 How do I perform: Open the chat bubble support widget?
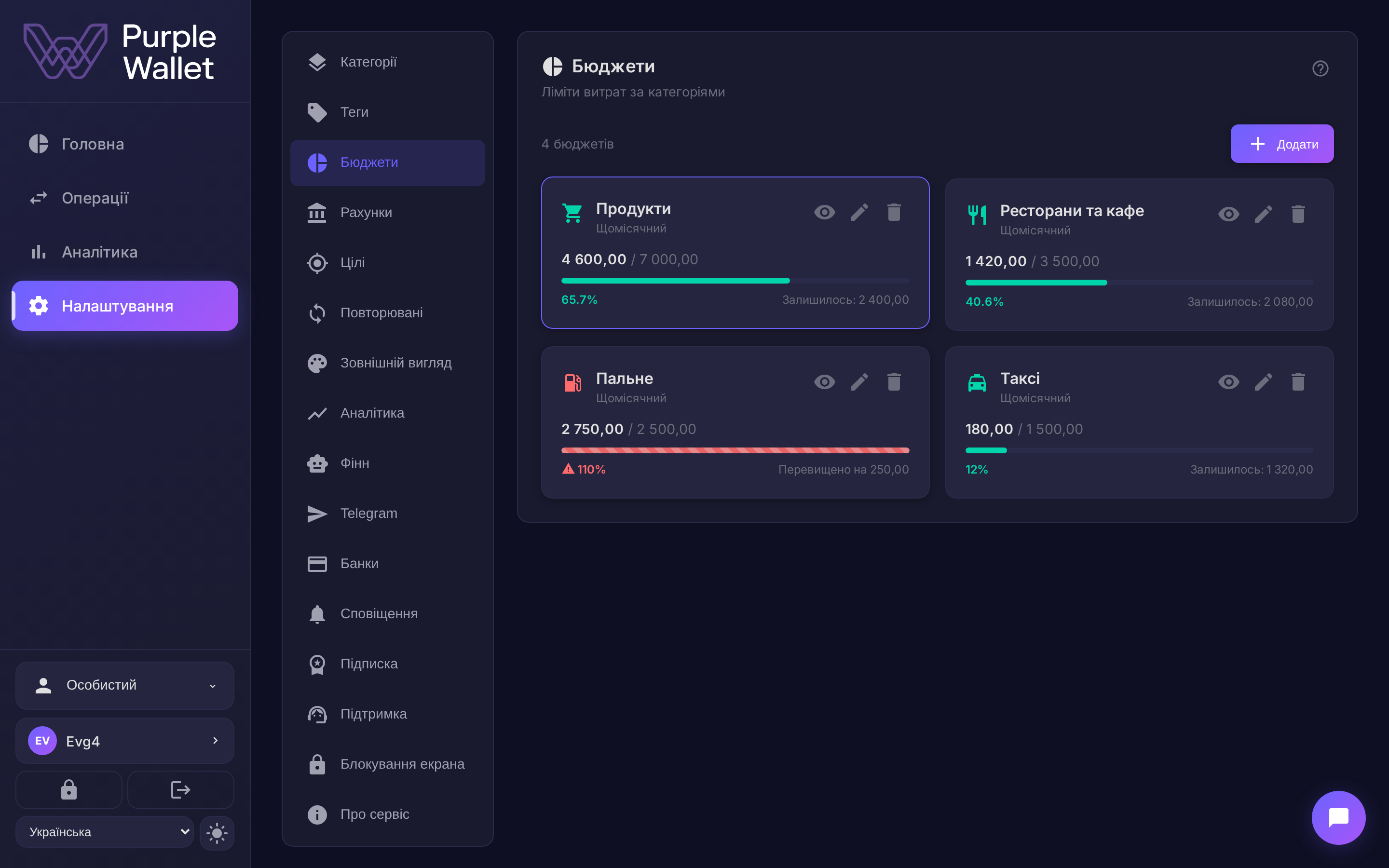pyautogui.click(x=1338, y=817)
